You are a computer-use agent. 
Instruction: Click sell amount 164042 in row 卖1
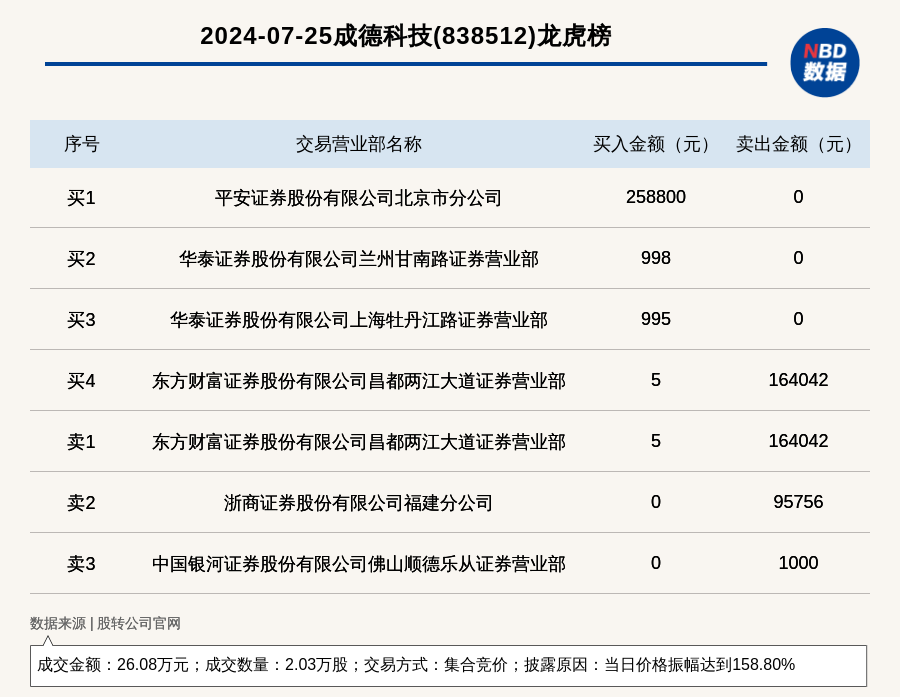point(798,440)
